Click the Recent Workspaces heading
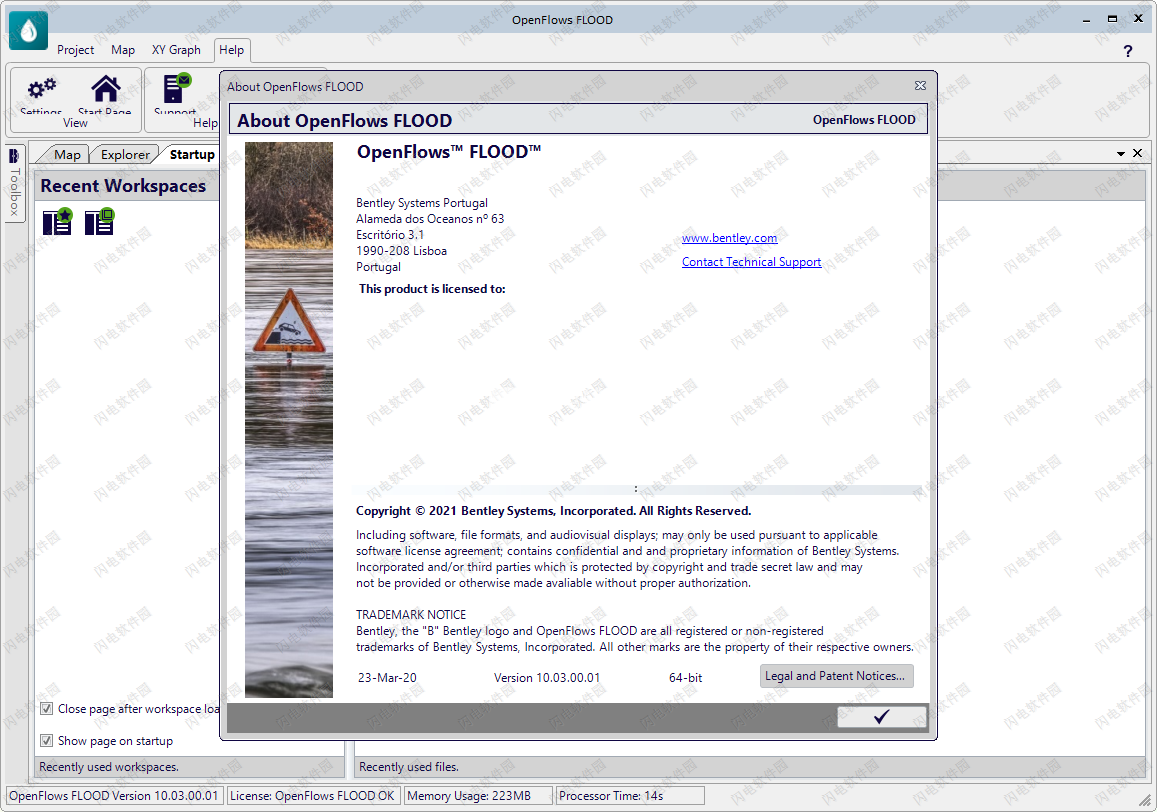Viewport: 1157px width, 812px height. coord(123,186)
